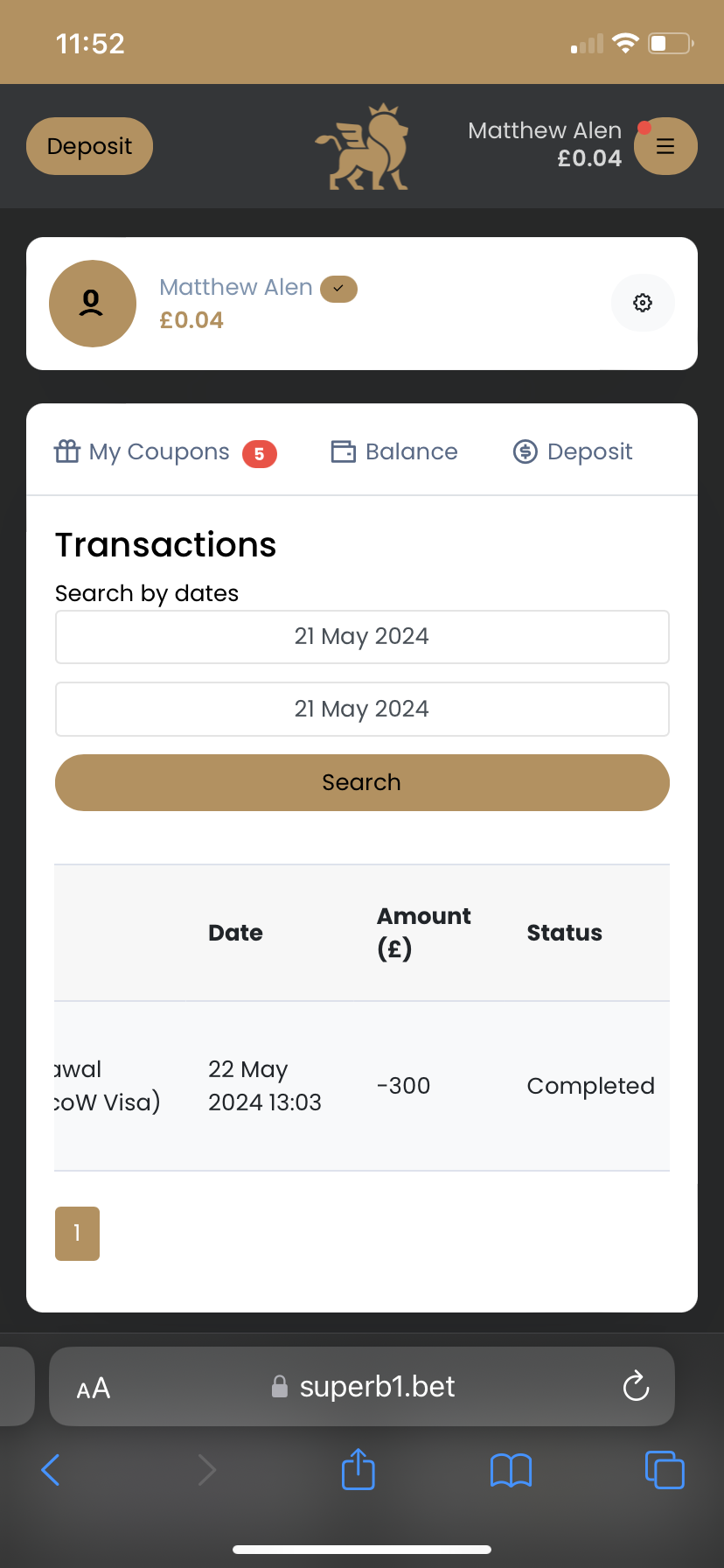The height and width of the screenshot is (1568, 724).
Task: Open account settings gear icon
Action: [643, 303]
